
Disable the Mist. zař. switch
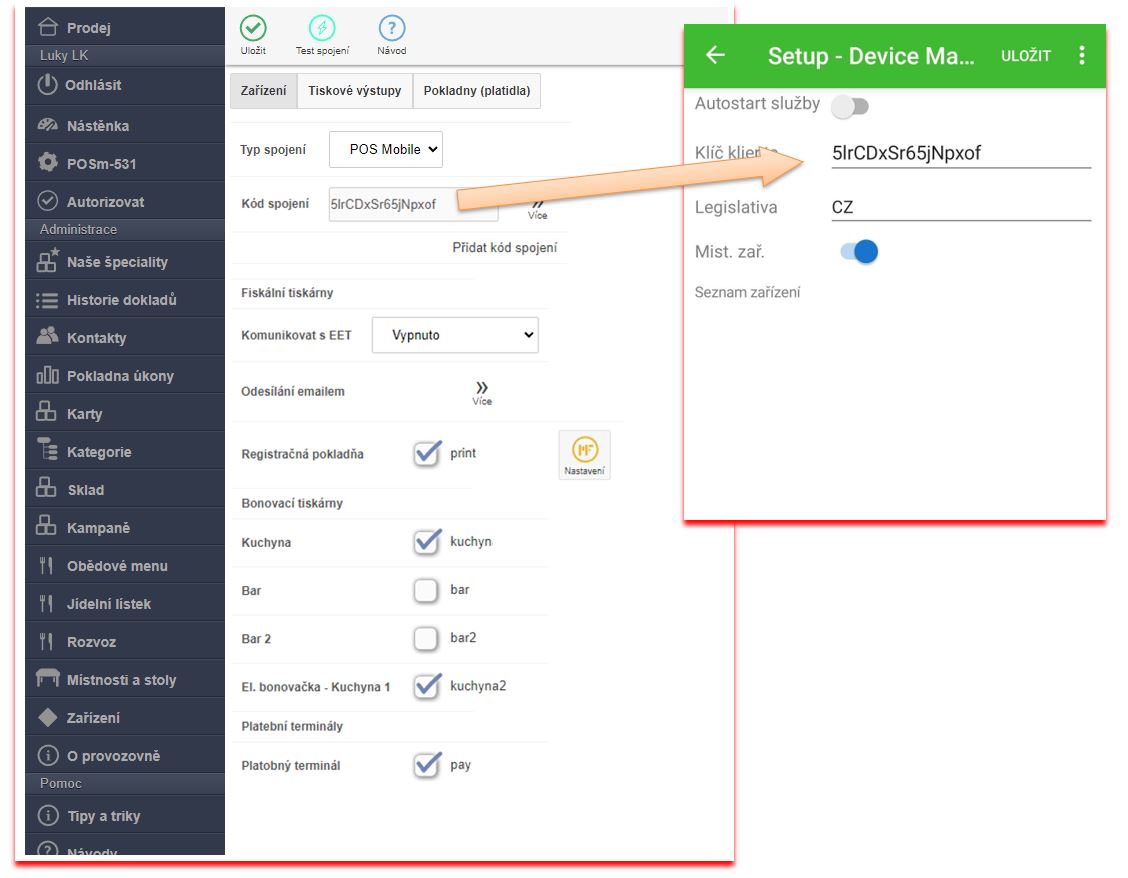[859, 252]
